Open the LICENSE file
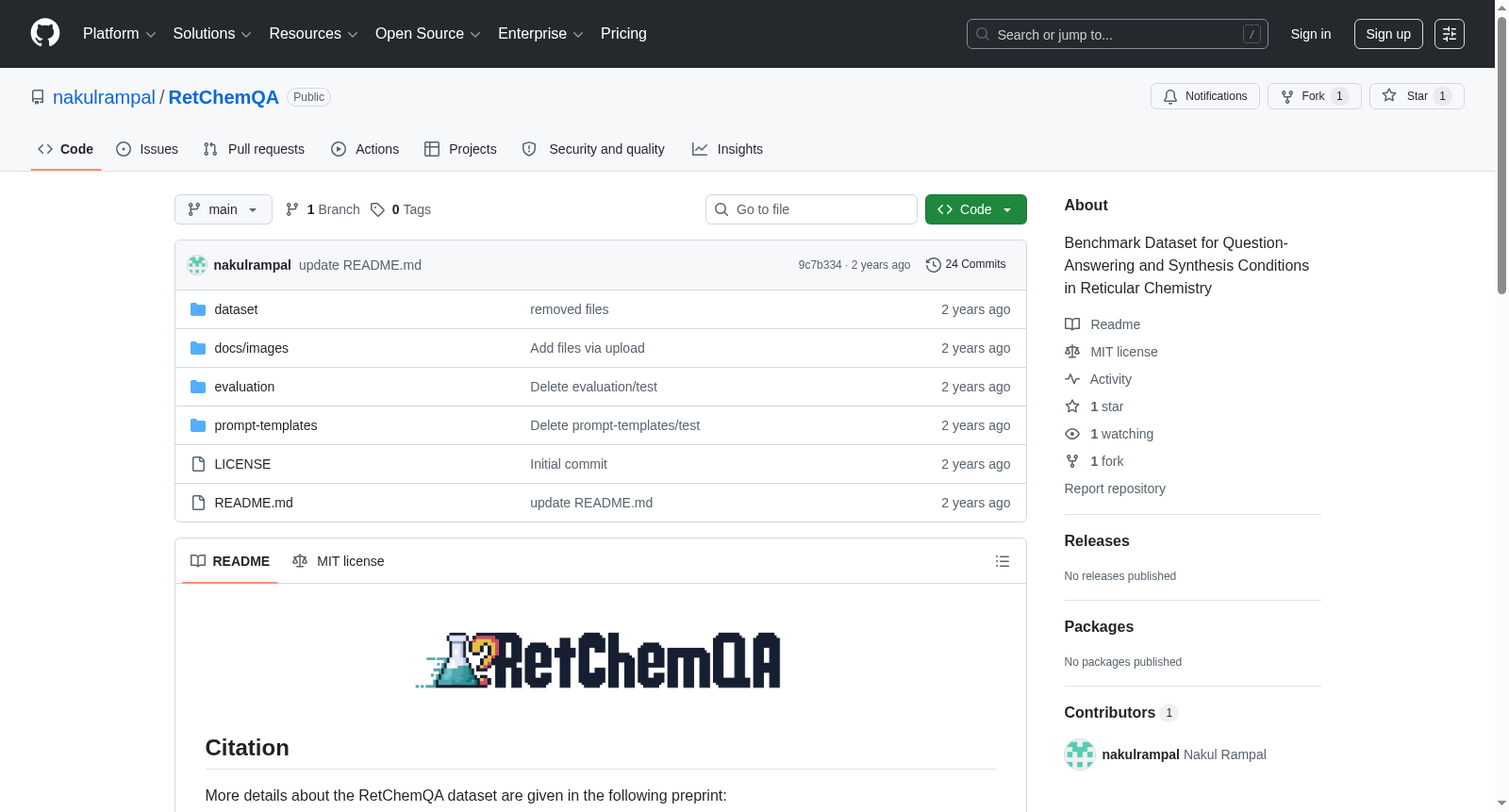1509x812 pixels. pyautogui.click(x=242, y=464)
